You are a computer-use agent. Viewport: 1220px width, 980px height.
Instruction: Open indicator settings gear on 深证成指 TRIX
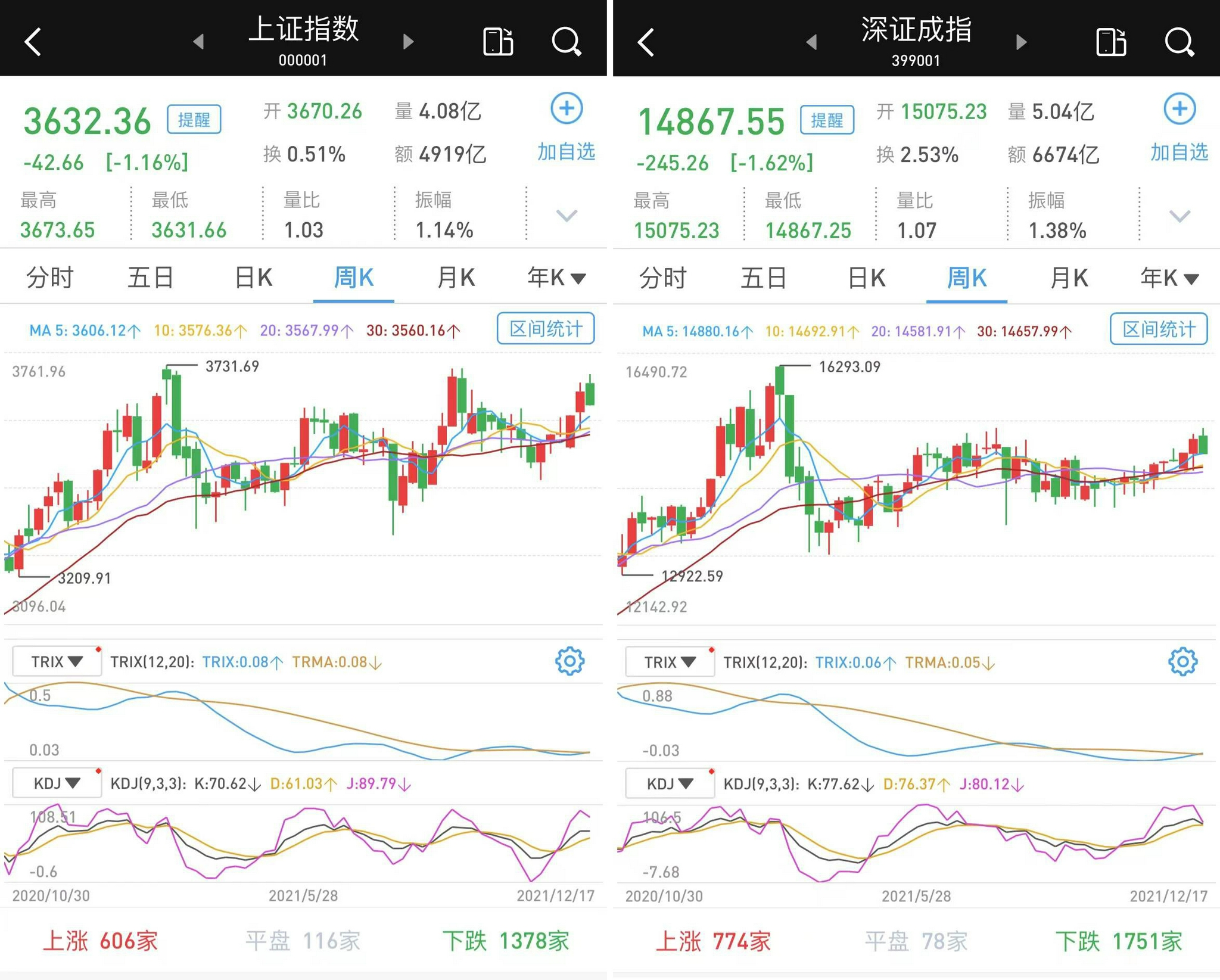(x=1182, y=661)
